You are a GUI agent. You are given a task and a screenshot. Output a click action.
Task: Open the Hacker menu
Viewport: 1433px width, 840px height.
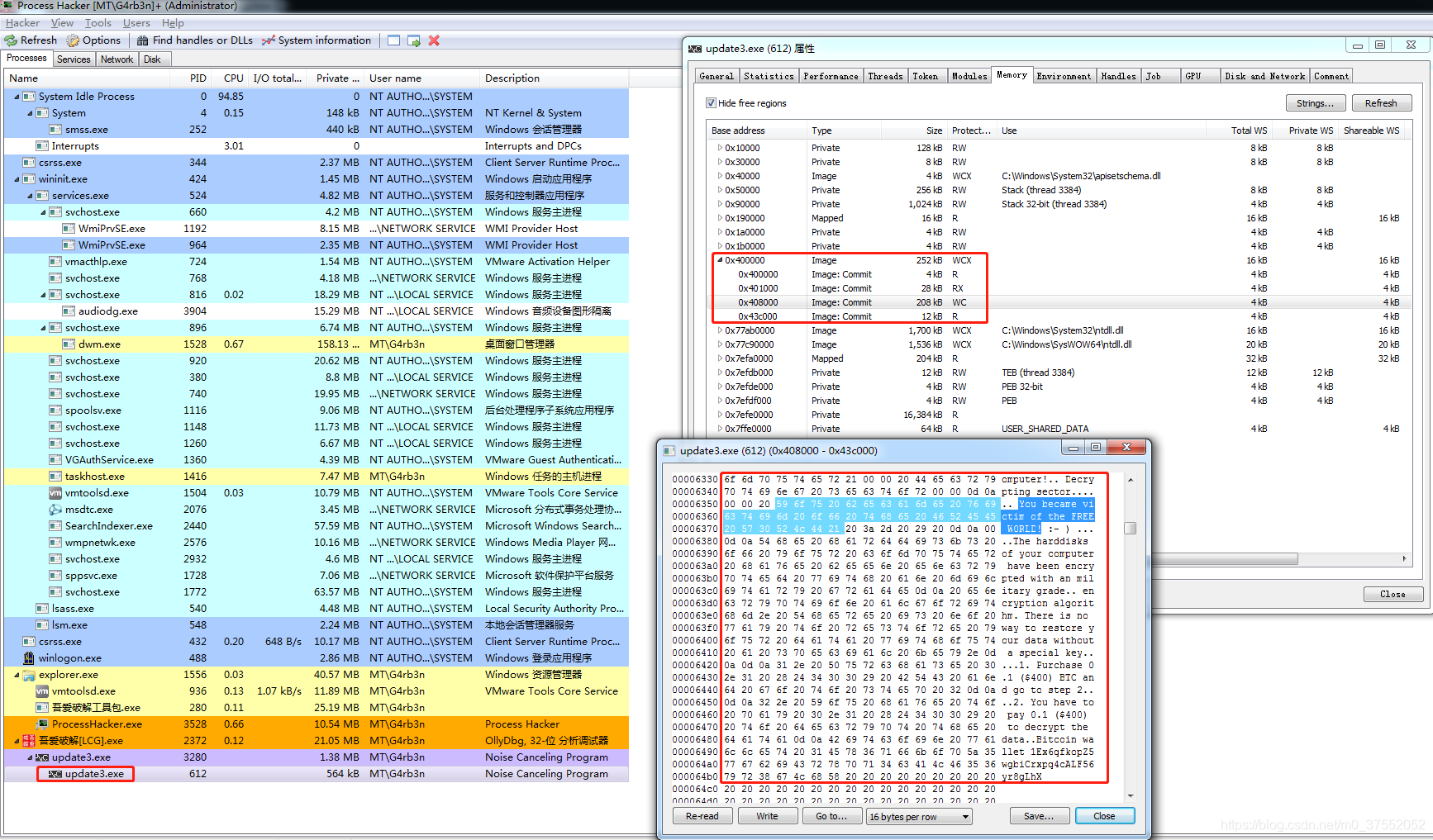[x=22, y=23]
